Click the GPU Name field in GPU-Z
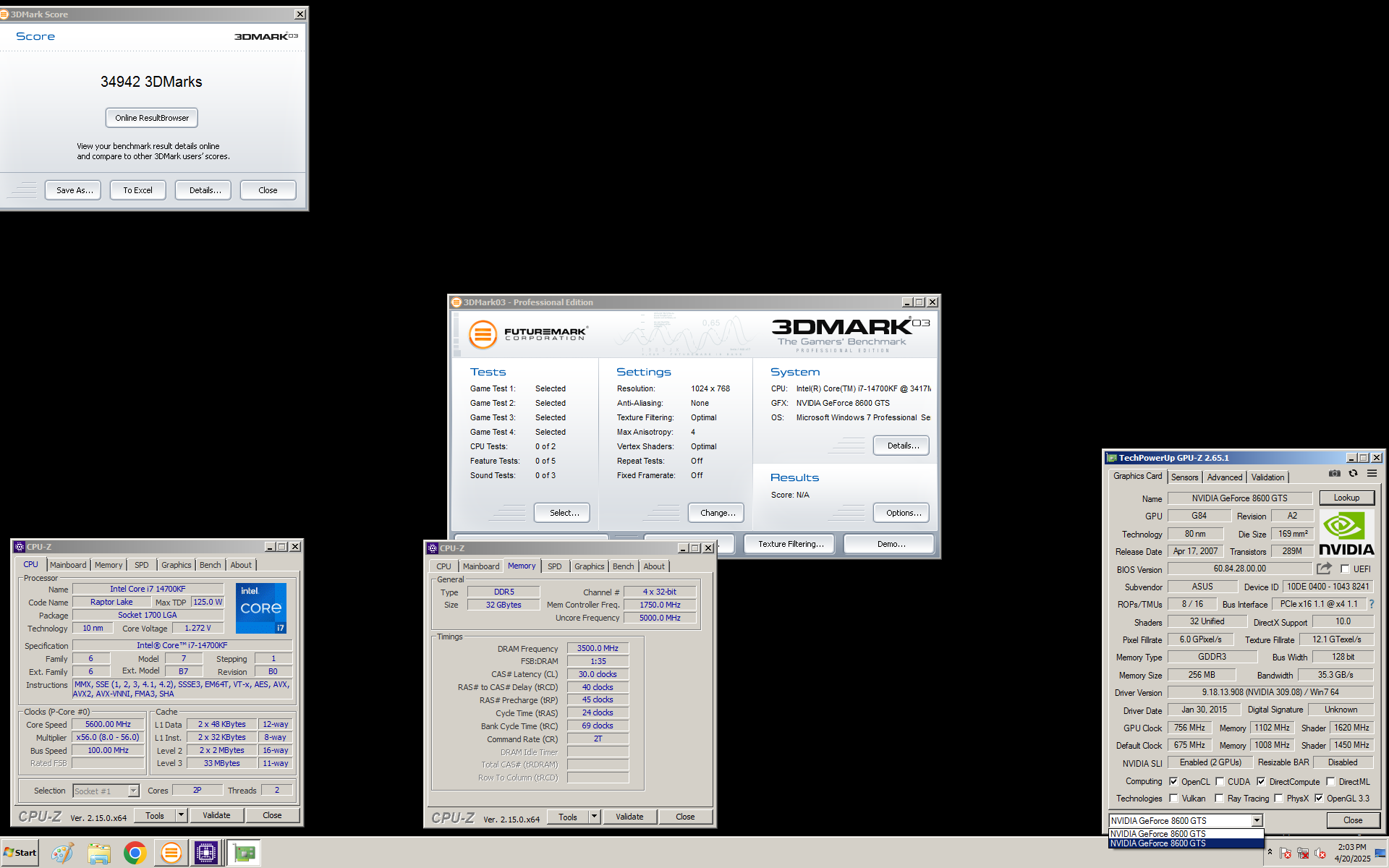1389x868 pixels. click(1239, 498)
